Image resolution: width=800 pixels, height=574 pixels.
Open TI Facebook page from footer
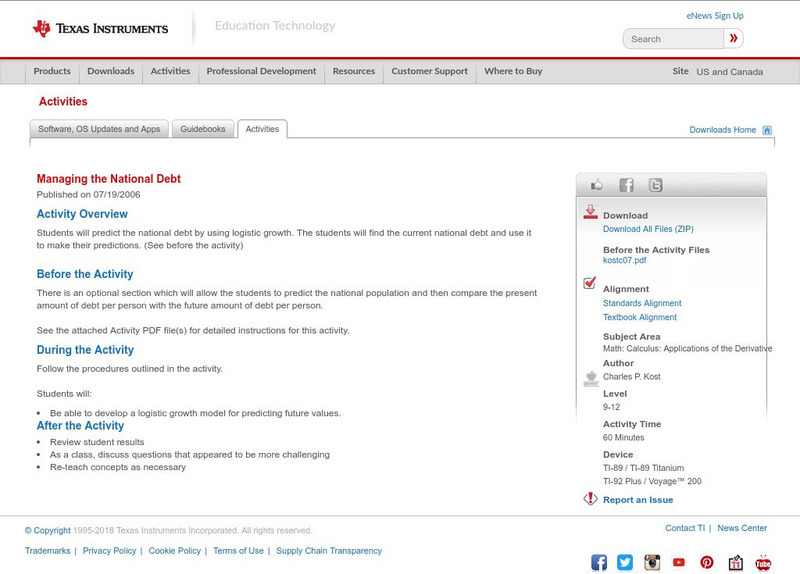[599, 562]
